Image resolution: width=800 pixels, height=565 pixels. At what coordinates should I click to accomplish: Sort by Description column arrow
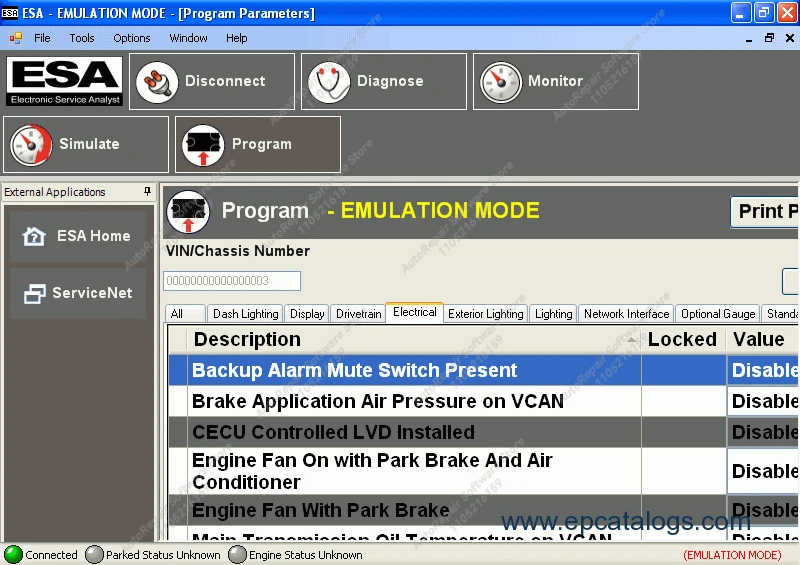click(632, 339)
